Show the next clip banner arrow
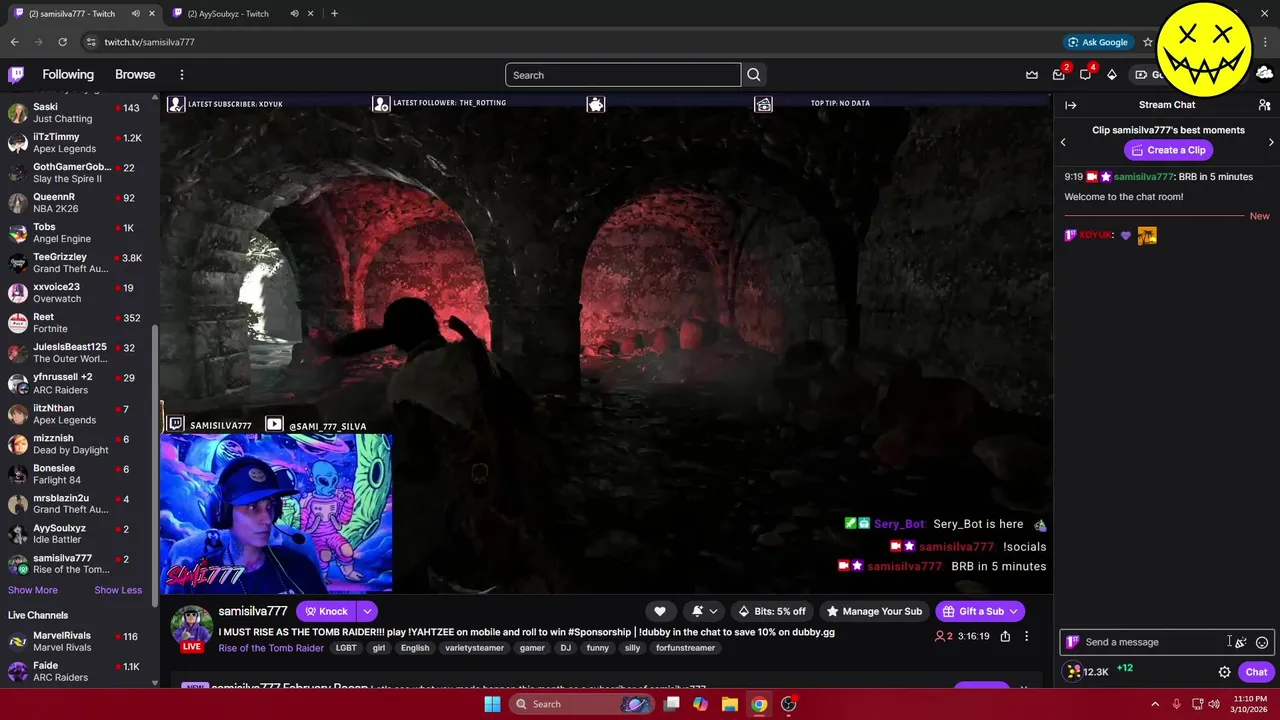 1271,142
